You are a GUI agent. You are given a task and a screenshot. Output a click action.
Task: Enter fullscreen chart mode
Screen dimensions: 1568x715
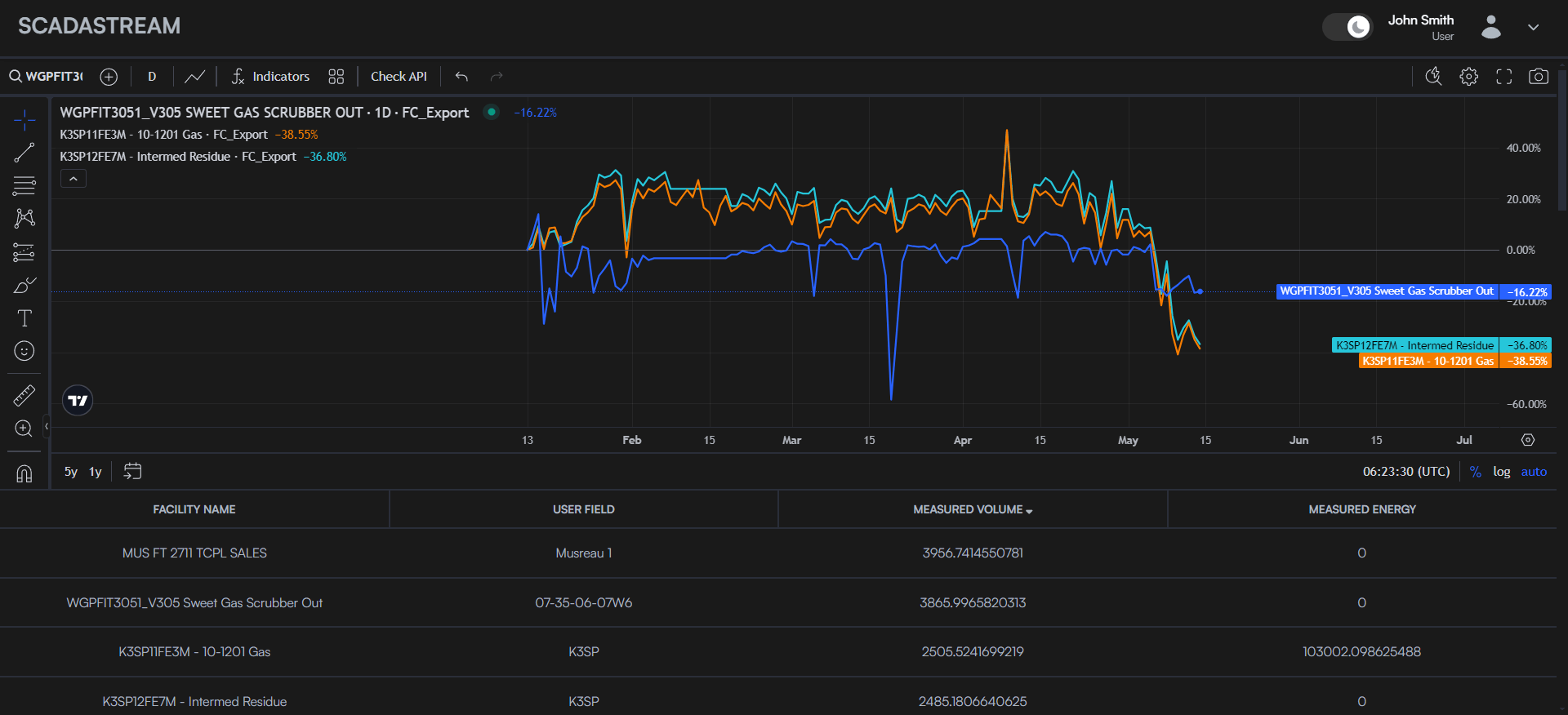click(1503, 77)
